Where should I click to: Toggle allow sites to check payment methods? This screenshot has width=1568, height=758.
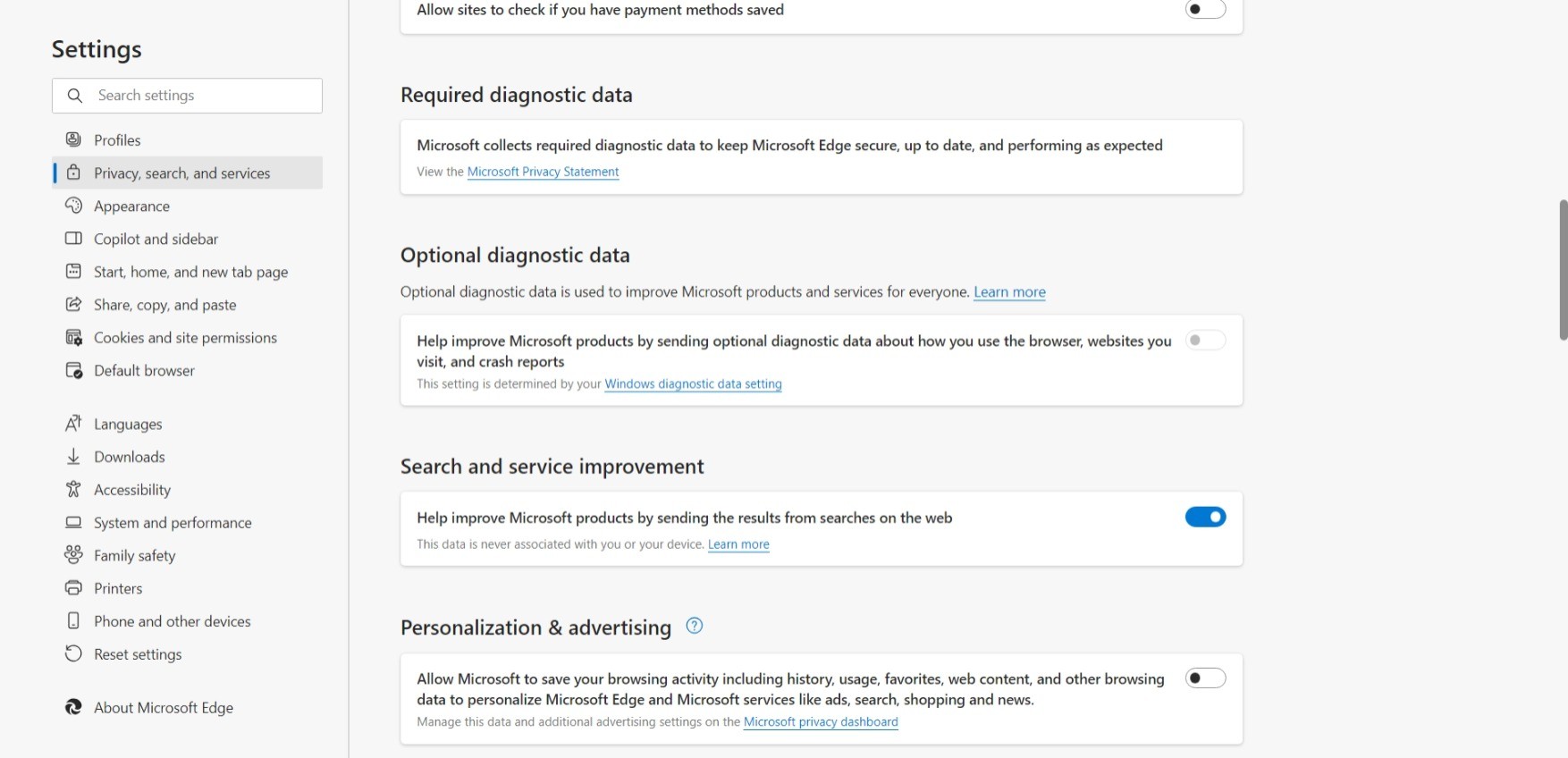click(x=1205, y=9)
